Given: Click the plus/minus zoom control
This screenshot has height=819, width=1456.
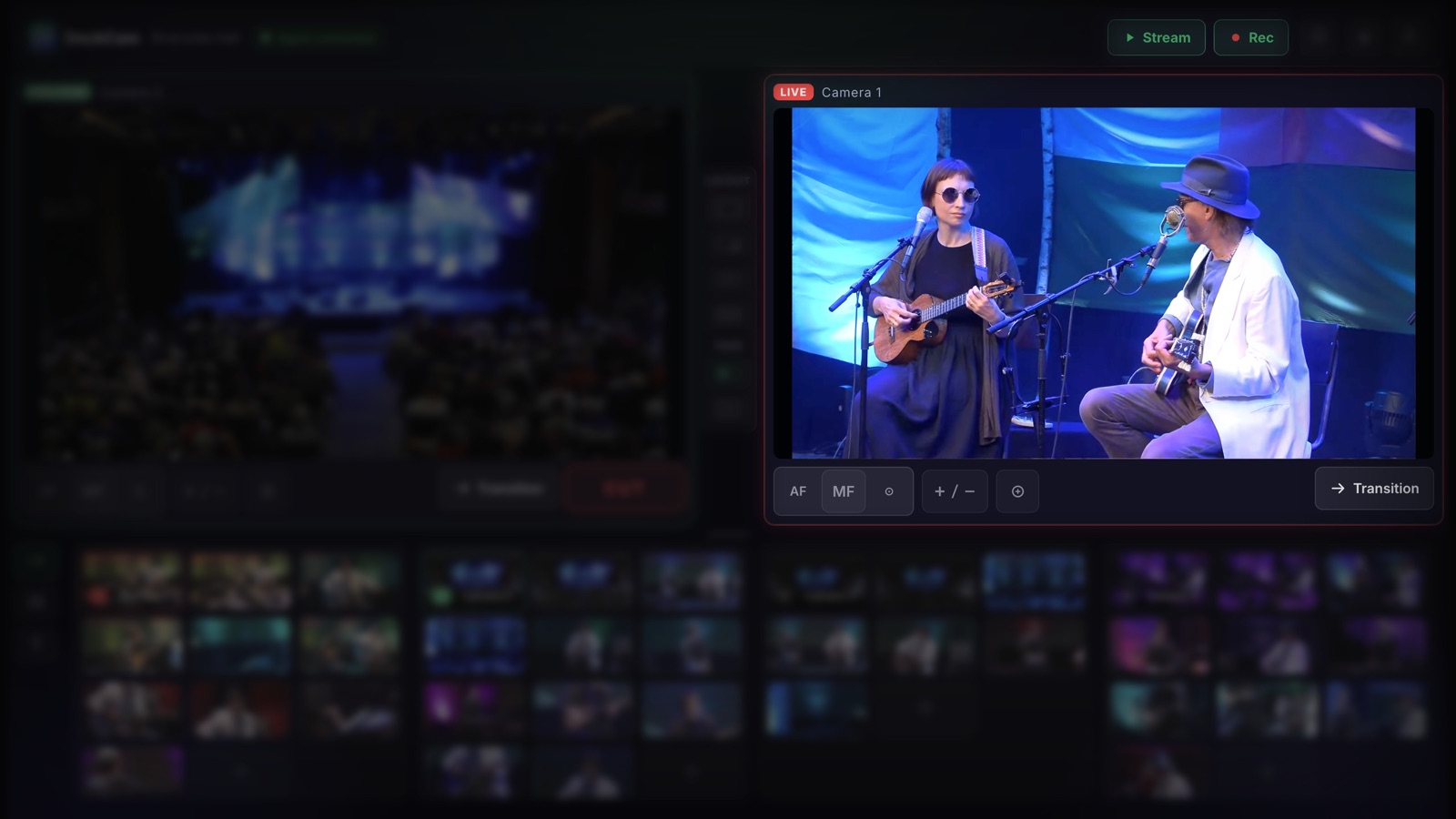Looking at the screenshot, I should (955, 491).
